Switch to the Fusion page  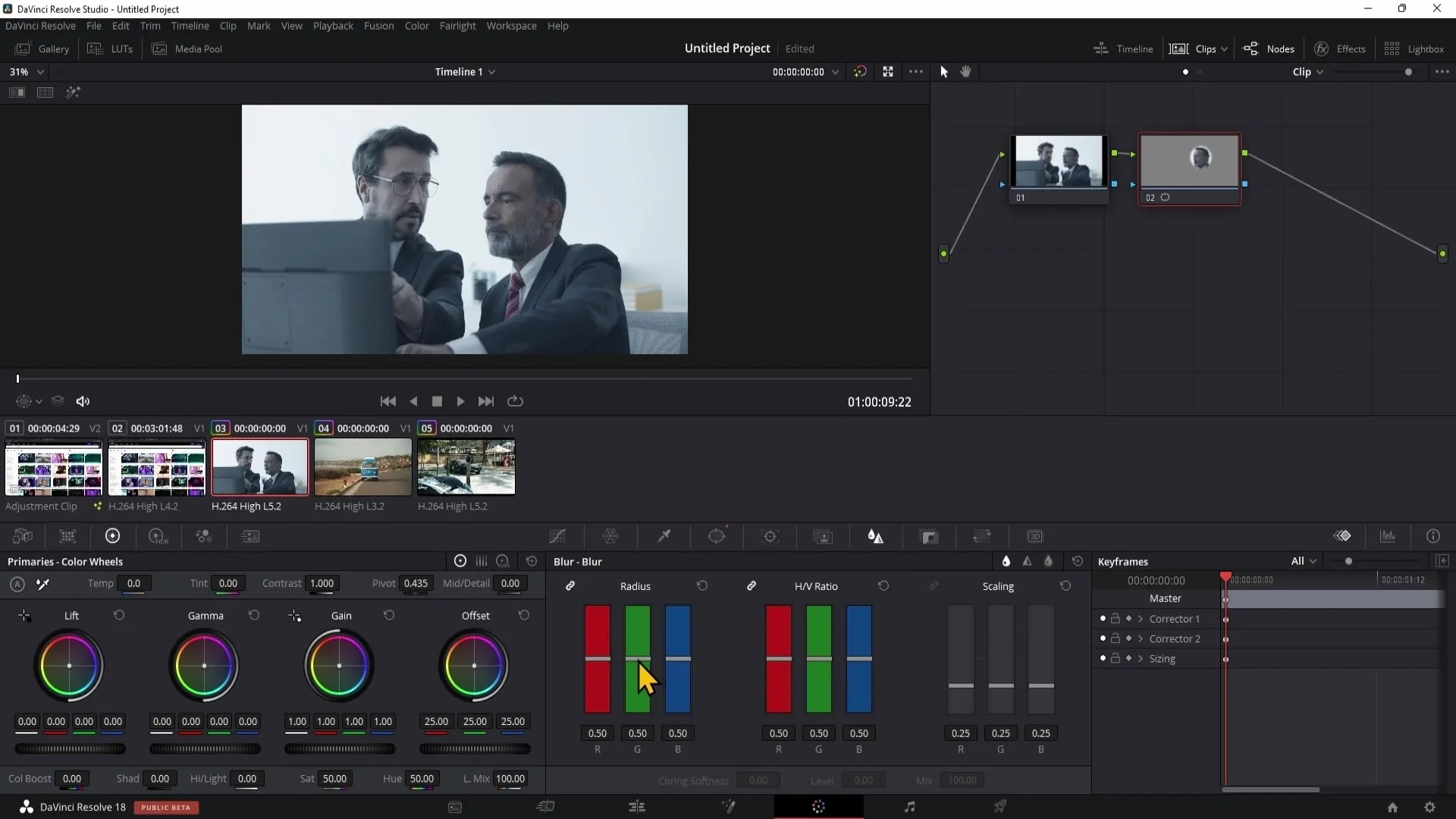coord(728,807)
